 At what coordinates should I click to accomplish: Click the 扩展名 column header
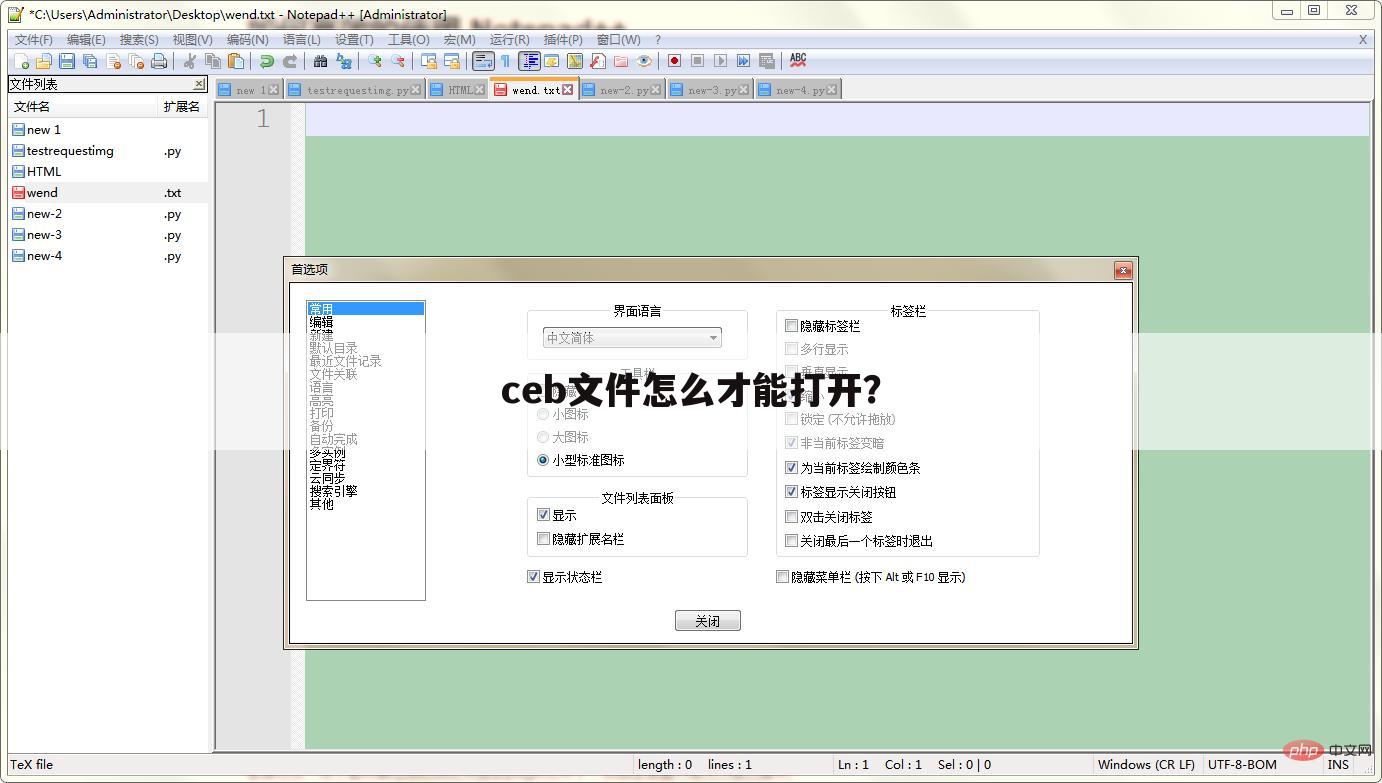[181, 106]
